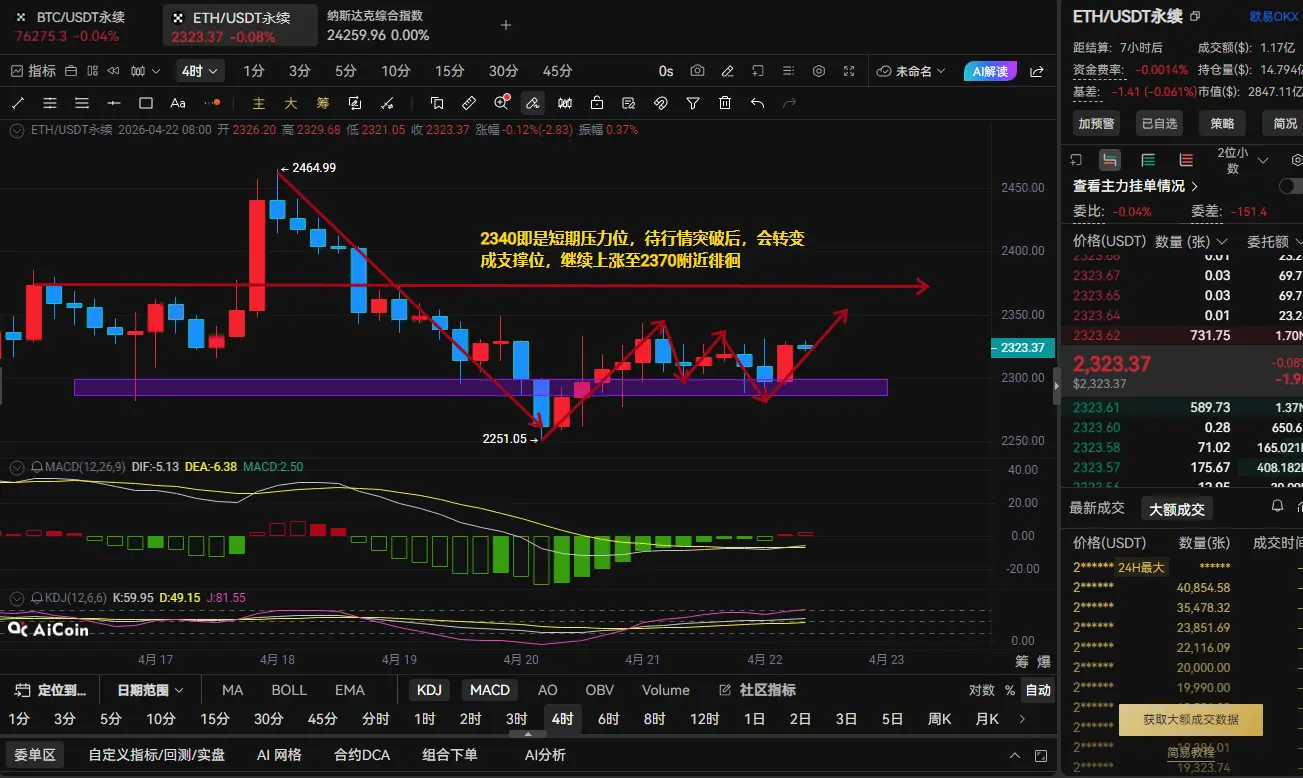Viewport: 1303px width, 778px height.
Task: Click the 策略 strategy button
Action: pos(1222,123)
